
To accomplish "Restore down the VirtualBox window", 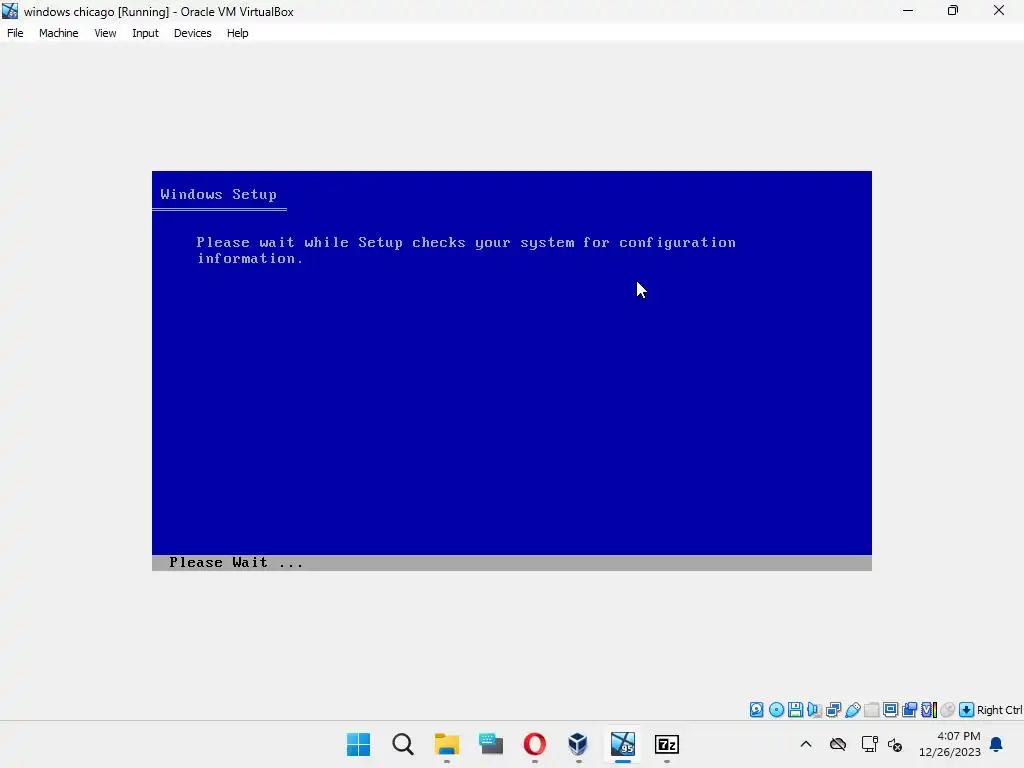I will (x=953, y=10).
